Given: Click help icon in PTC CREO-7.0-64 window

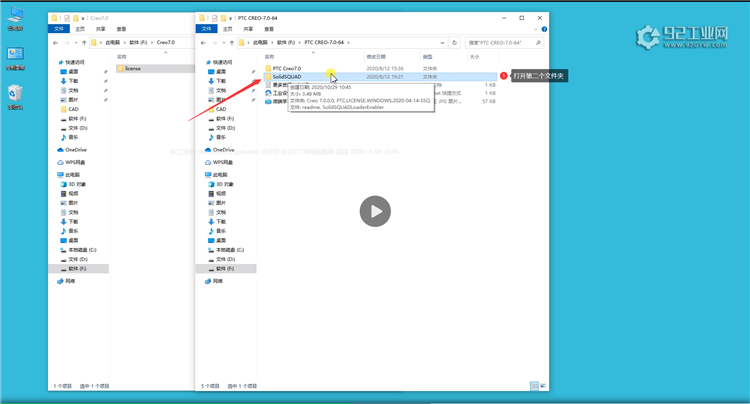Looking at the screenshot, I should coord(544,29).
